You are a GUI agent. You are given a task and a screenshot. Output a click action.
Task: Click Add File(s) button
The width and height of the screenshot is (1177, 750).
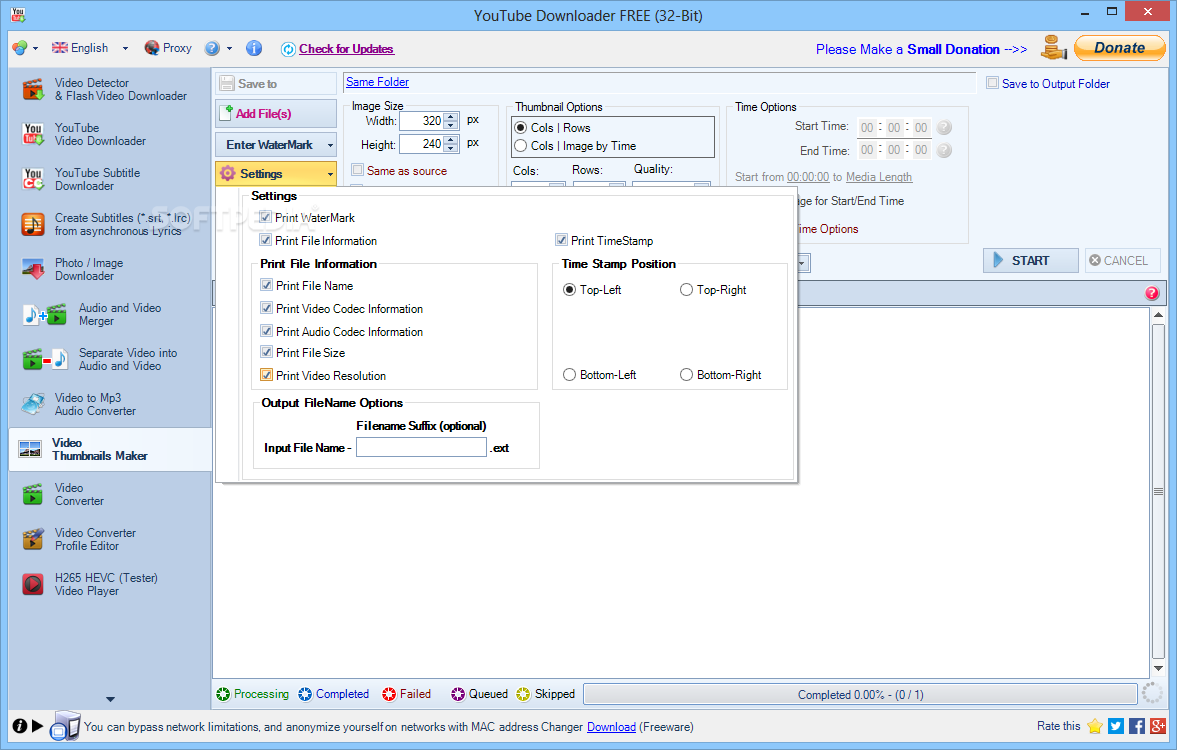click(275, 113)
